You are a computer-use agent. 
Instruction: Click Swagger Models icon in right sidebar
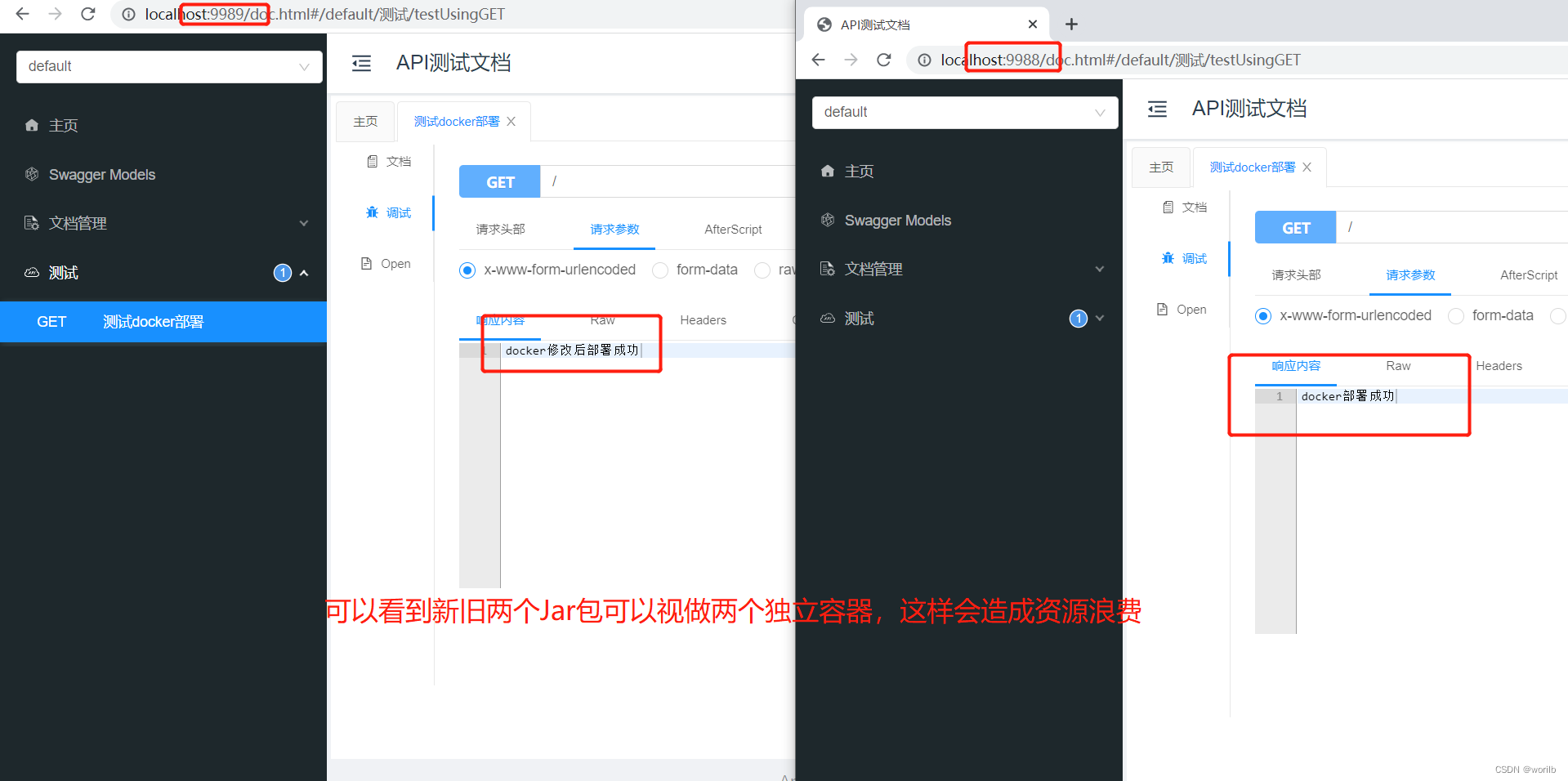828,220
